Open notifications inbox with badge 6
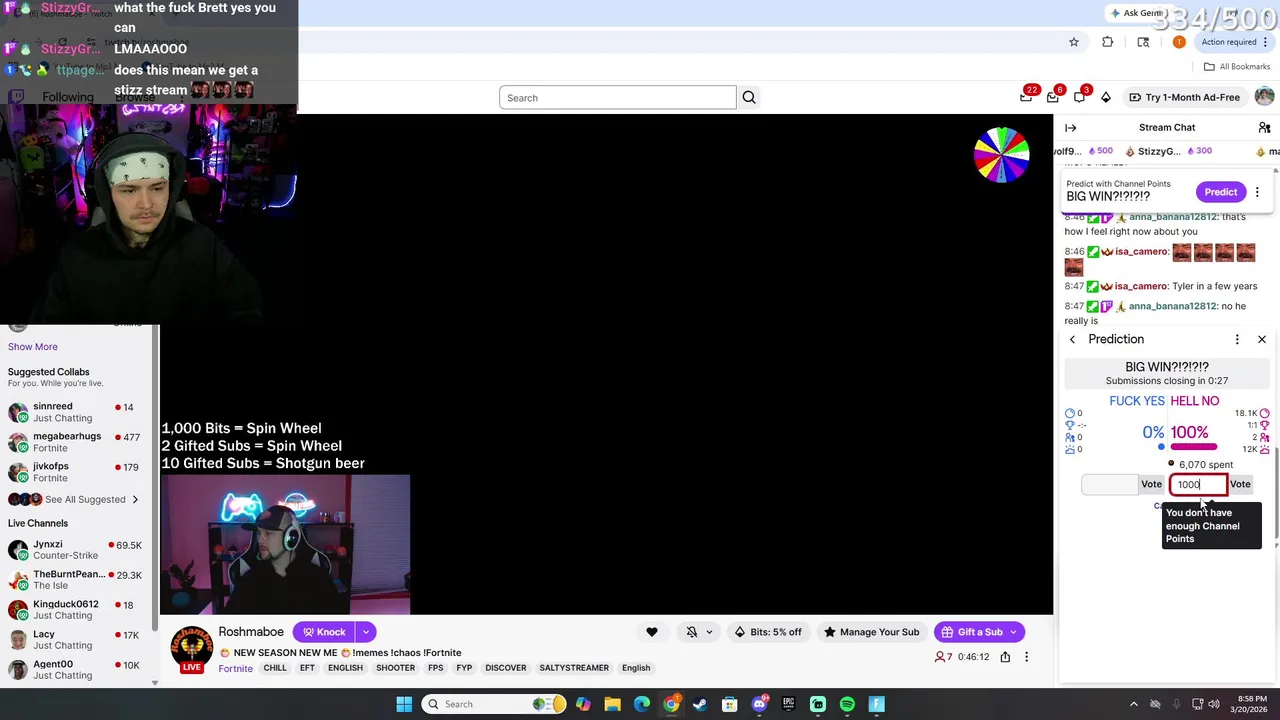 point(1053,97)
